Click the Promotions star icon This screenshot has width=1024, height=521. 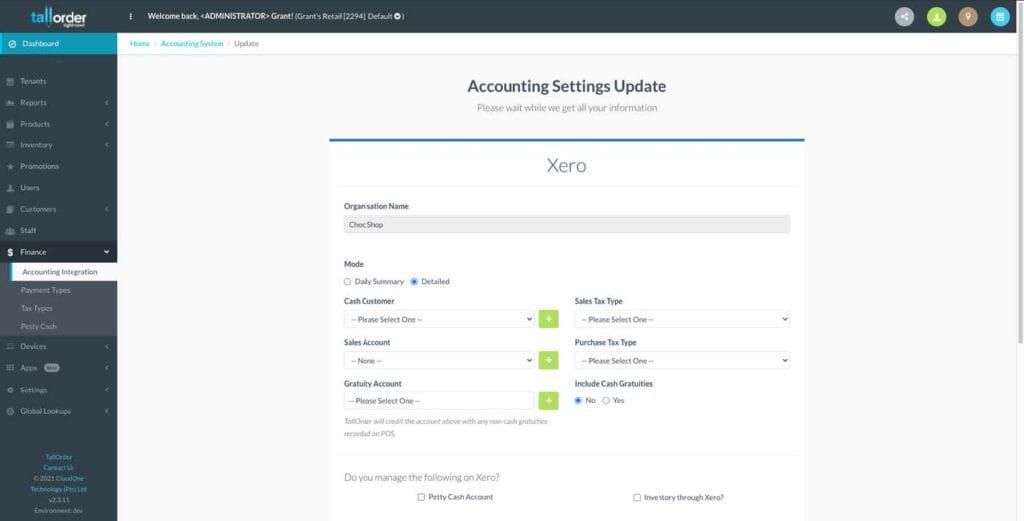point(10,166)
